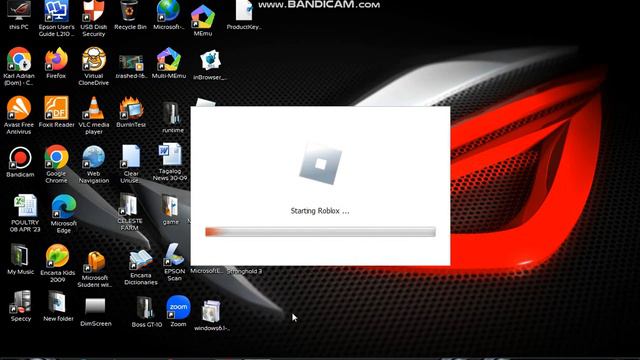Launch Karl Adrian Chrome profile shortcut
The height and width of the screenshot is (360, 640).
pos(19,66)
